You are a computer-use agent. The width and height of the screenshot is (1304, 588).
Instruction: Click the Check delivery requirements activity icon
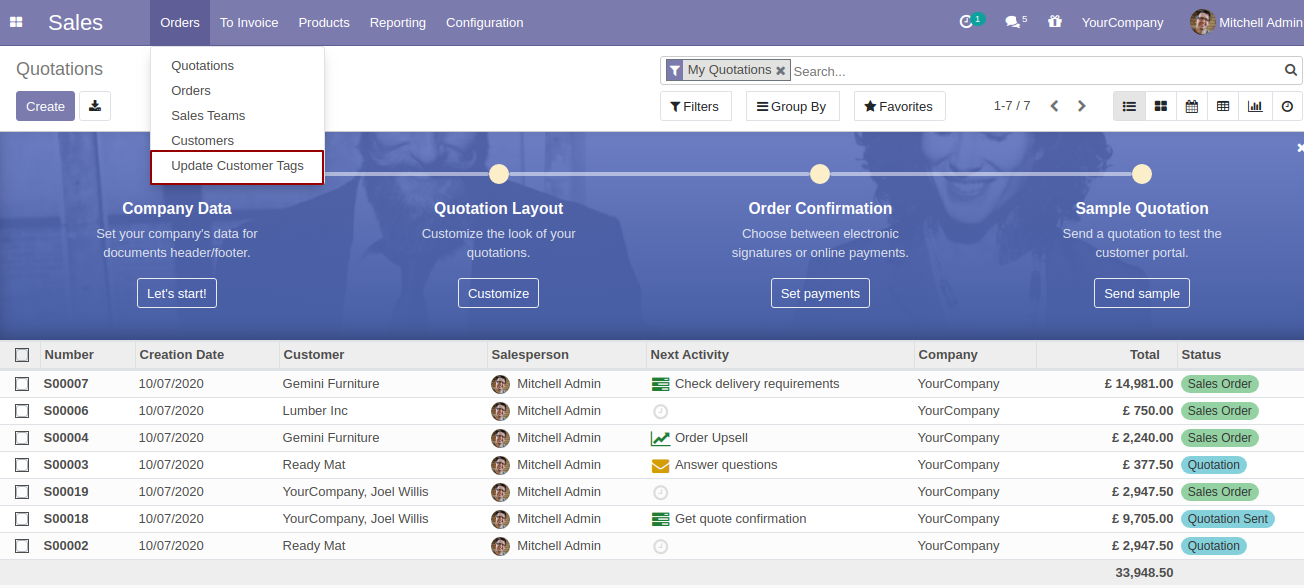pyautogui.click(x=660, y=384)
